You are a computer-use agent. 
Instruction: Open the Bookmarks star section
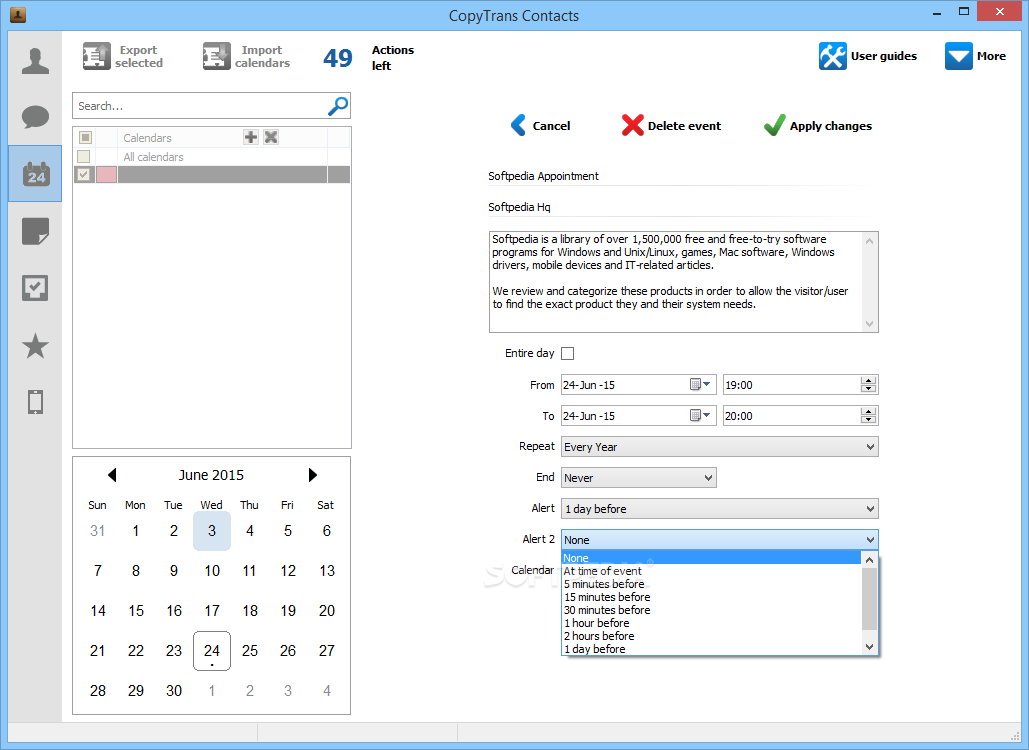pos(35,346)
